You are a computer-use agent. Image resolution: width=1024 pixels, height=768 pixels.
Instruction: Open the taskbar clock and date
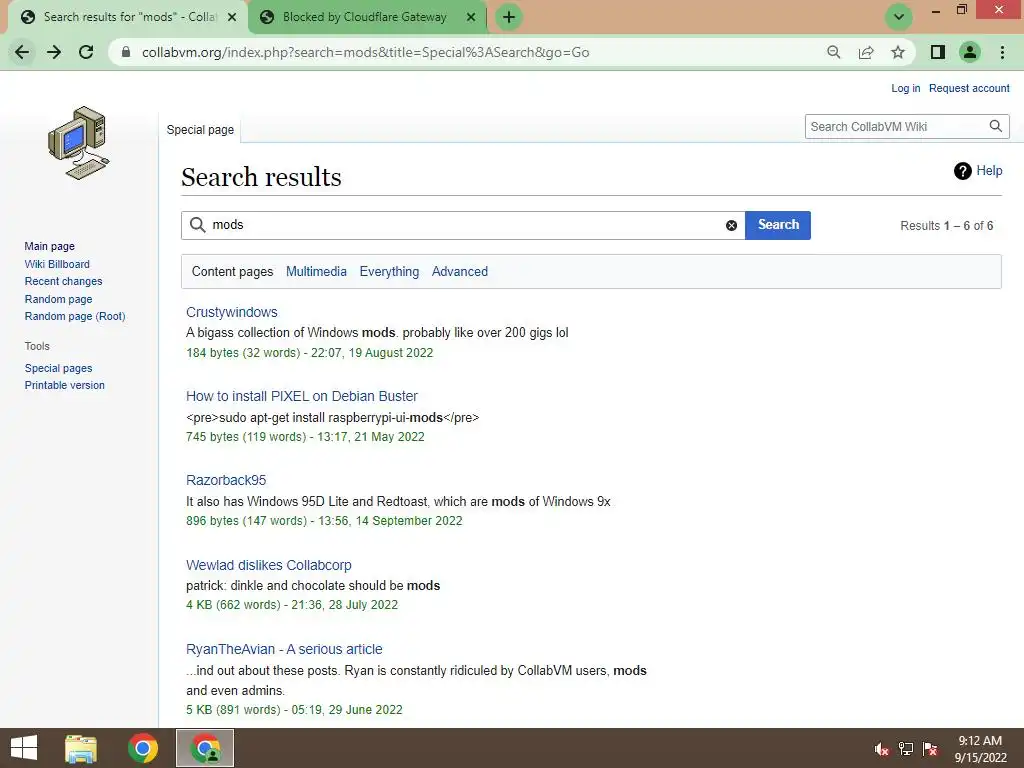click(980, 749)
